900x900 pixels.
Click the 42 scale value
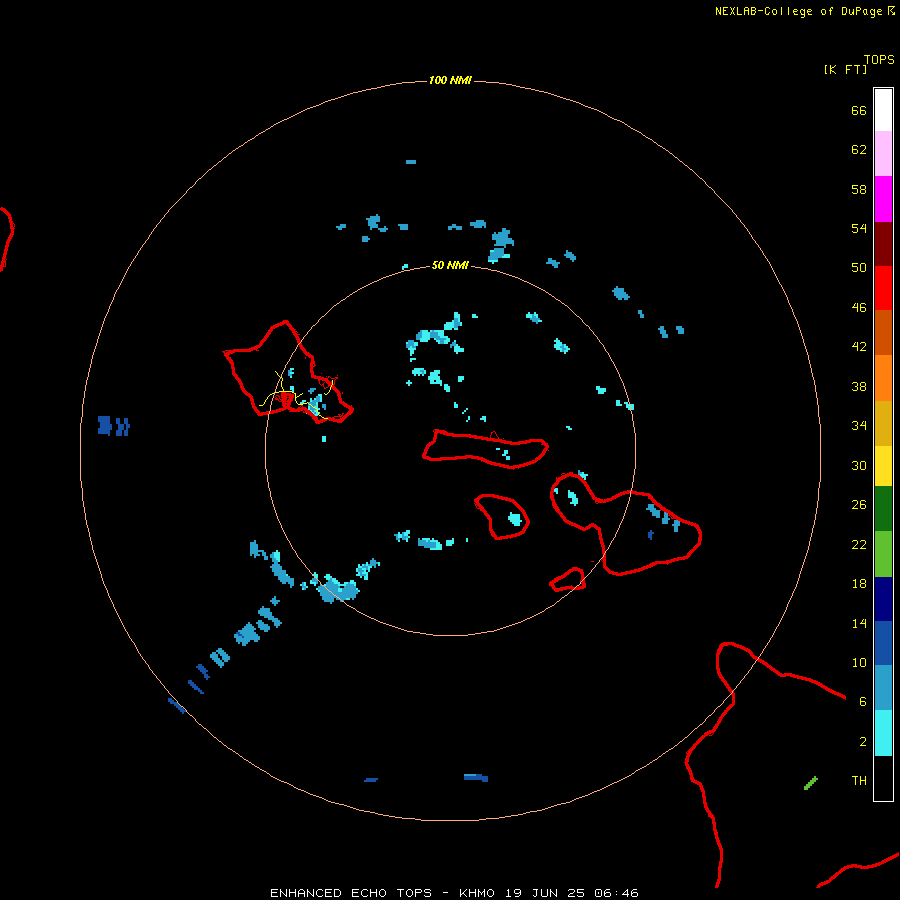(859, 347)
